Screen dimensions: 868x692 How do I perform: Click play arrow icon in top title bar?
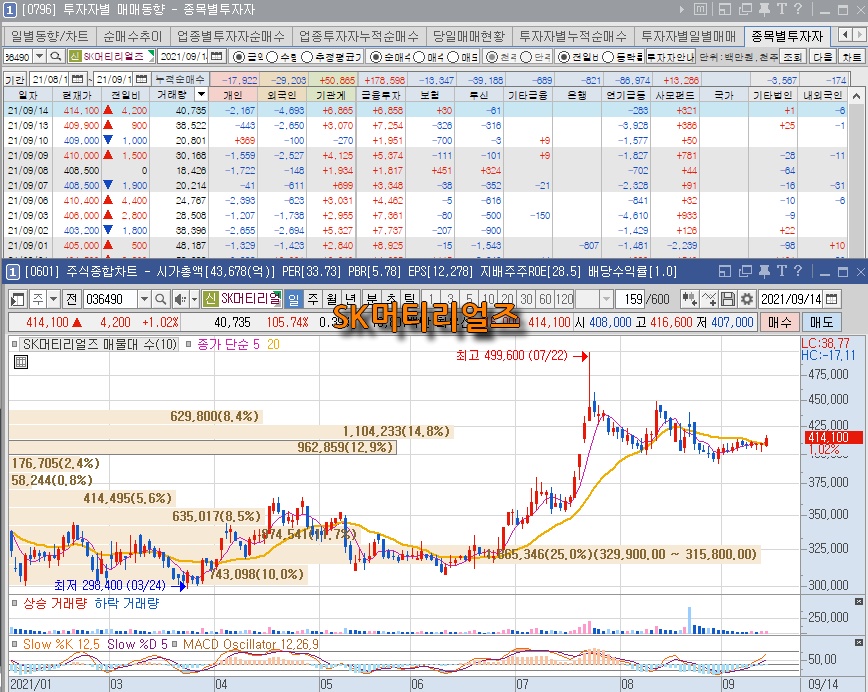coord(681,9)
